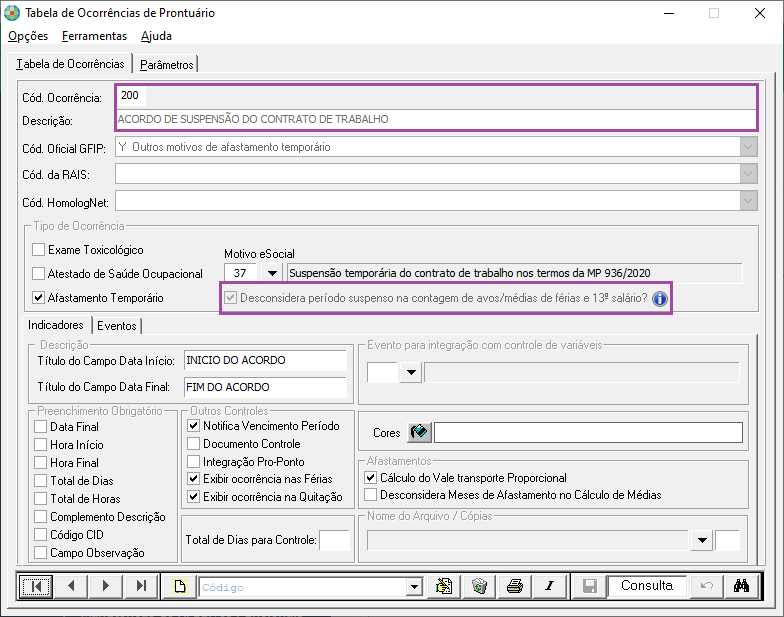Click the Cores text field
The height and width of the screenshot is (617, 784).
point(588,432)
